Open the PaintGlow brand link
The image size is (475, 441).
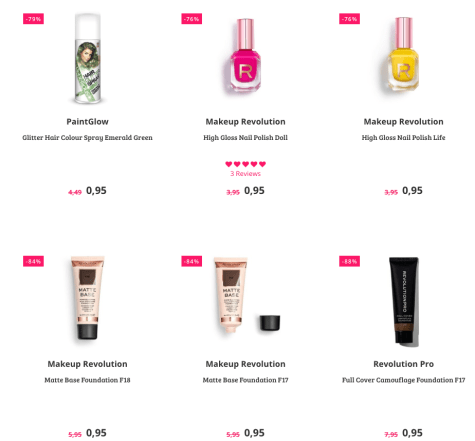tap(87, 122)
